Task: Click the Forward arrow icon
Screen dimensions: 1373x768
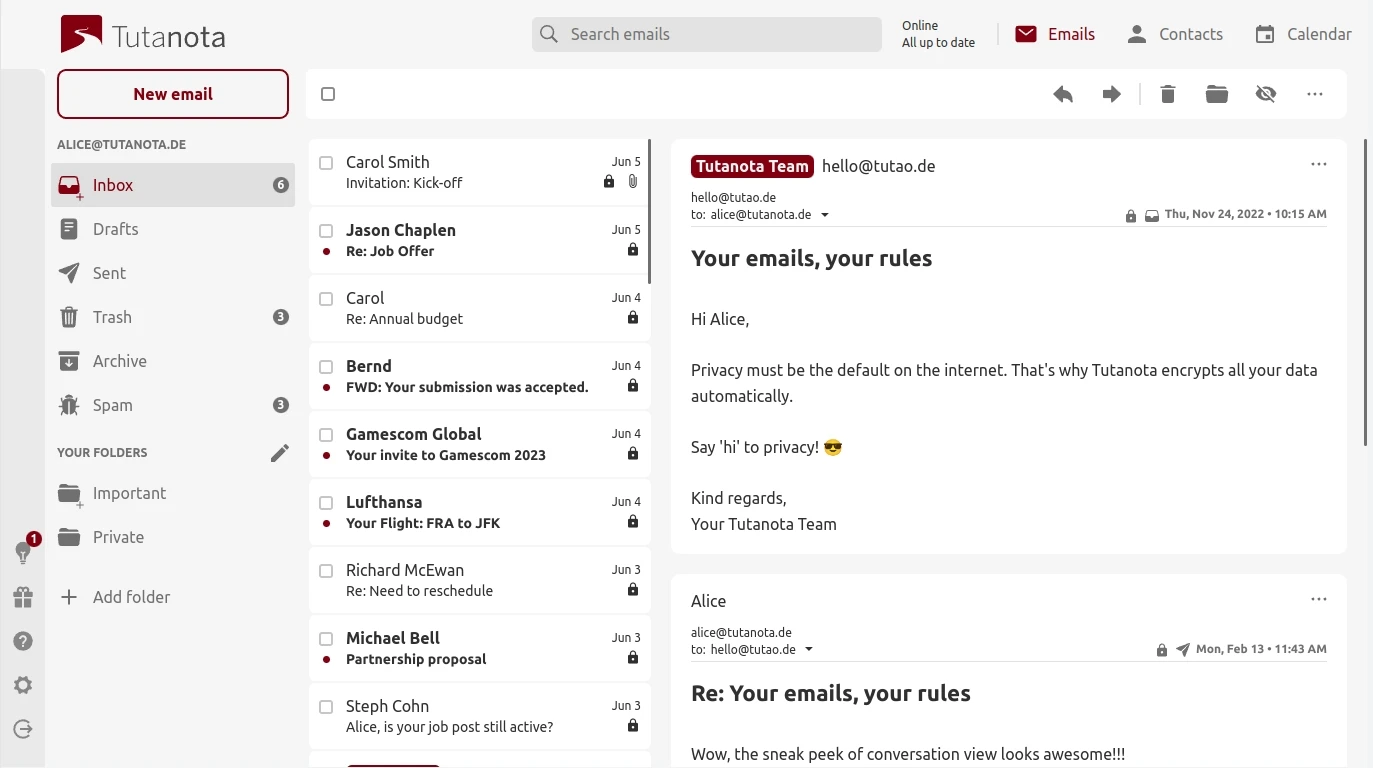Action: point(1111,94)
